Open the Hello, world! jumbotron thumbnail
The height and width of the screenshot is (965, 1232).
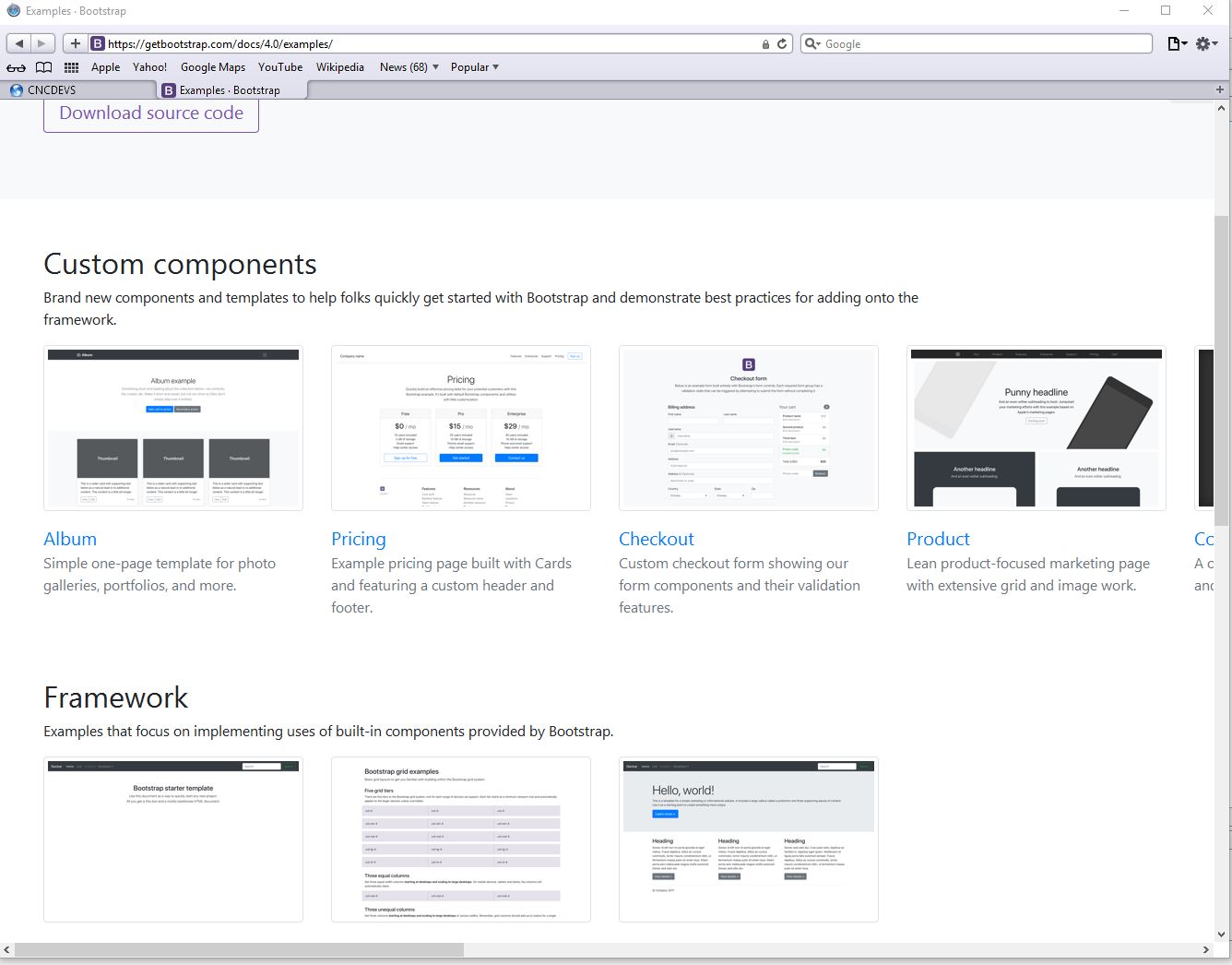click(x=749, y=840)
